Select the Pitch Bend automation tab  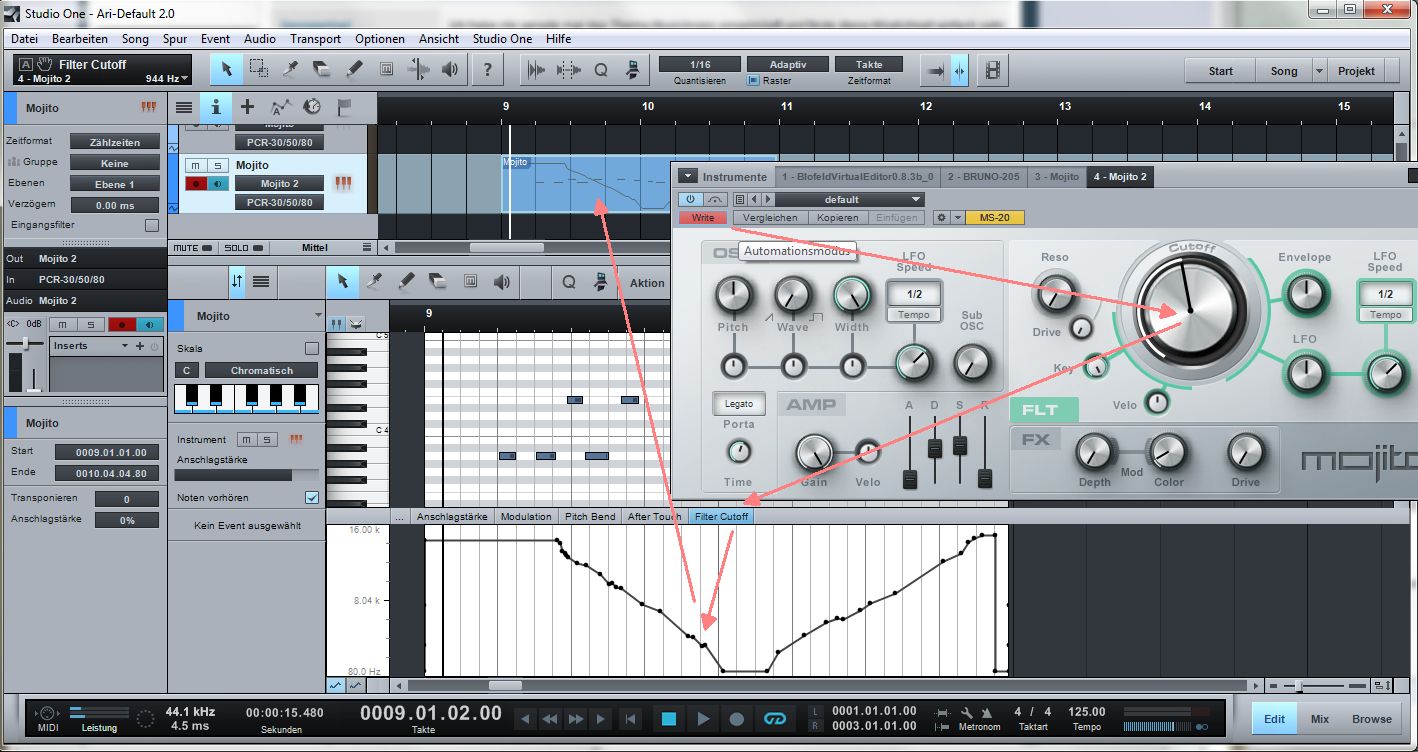pyautogui.click(x=590, y=516)
